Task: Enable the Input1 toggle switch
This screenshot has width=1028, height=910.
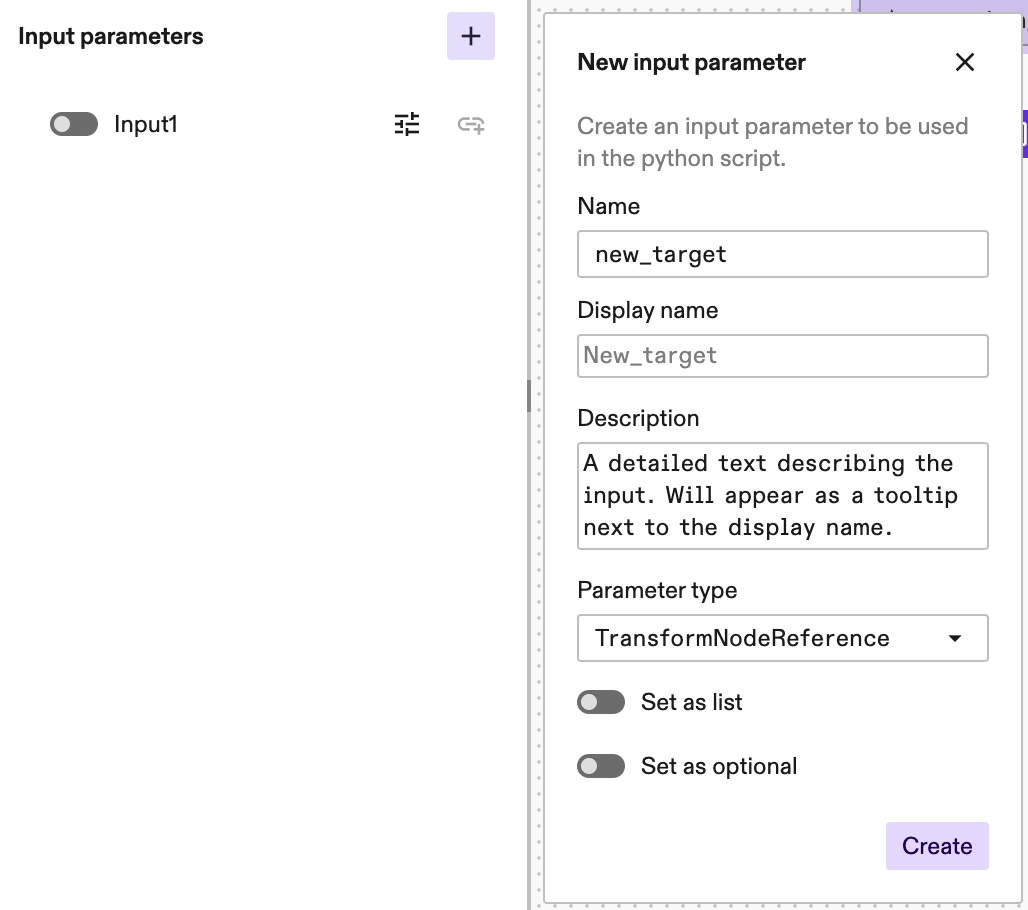Action: coord(71,123)
